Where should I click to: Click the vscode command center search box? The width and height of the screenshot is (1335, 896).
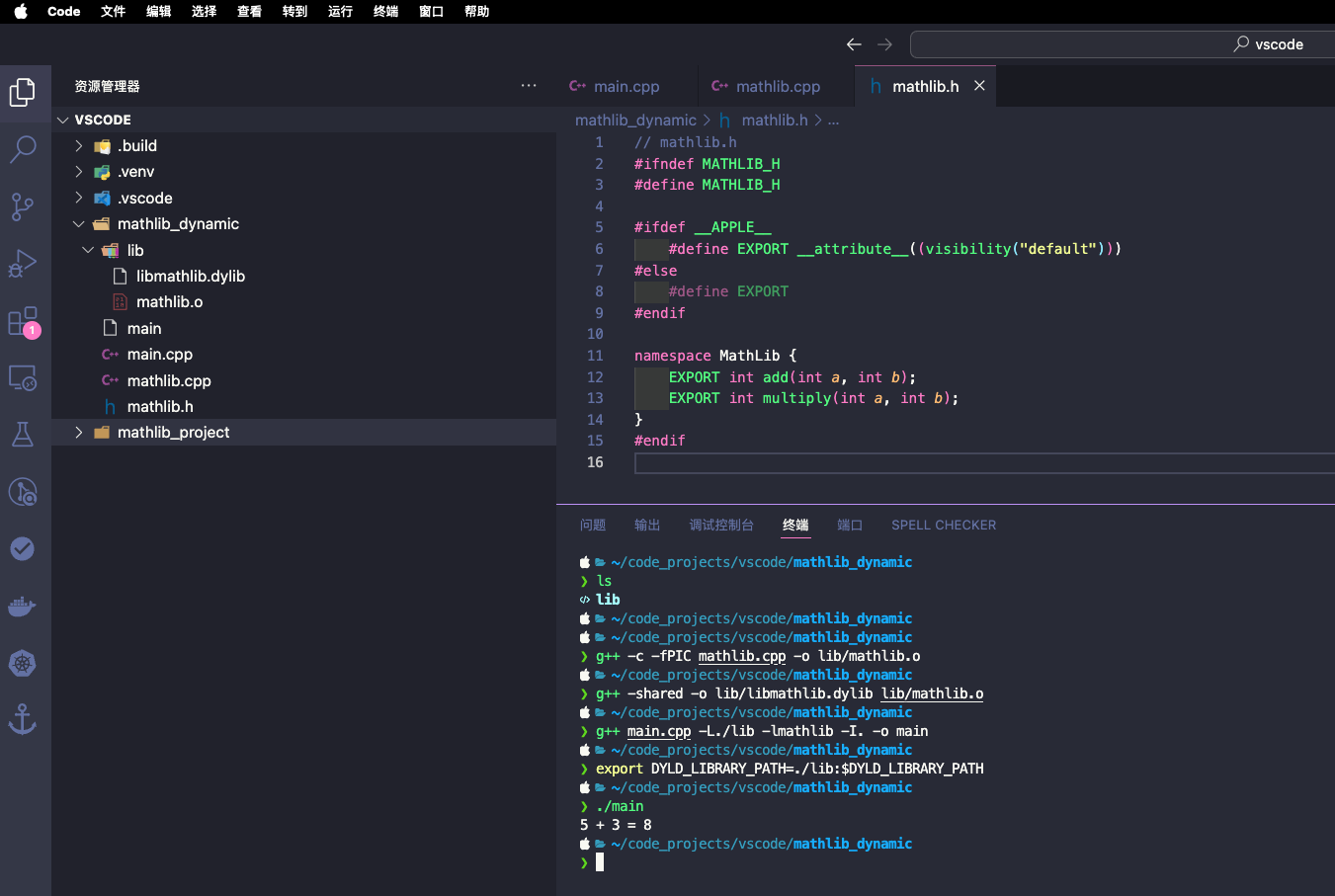[x=1122, y=44]
